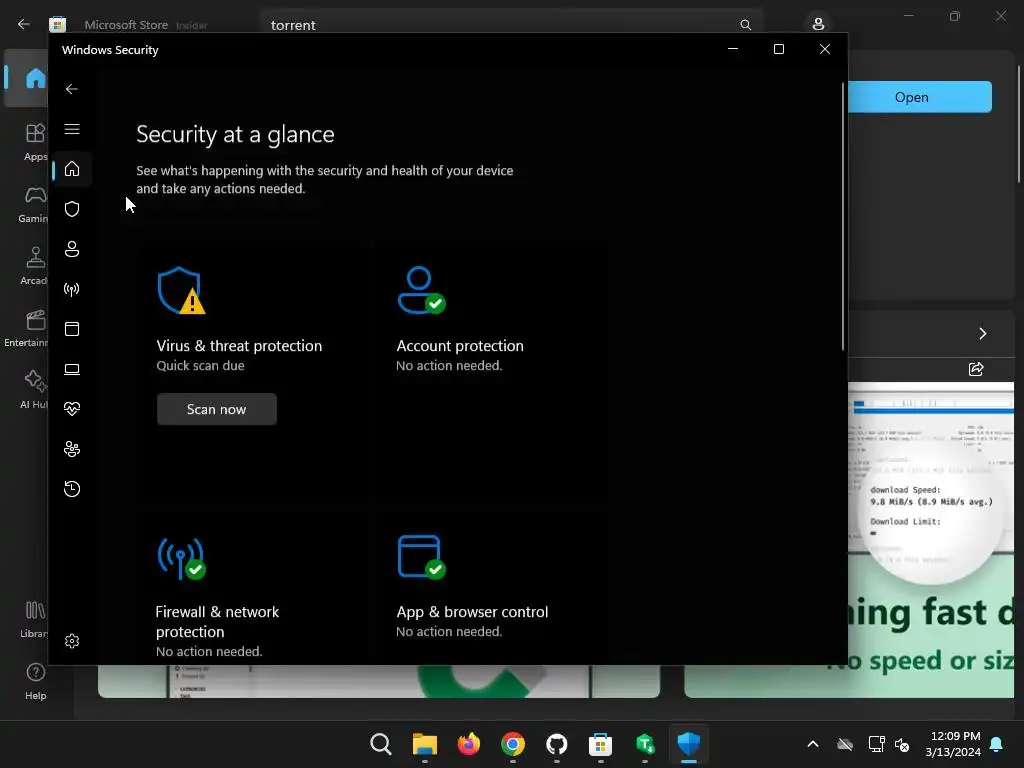The width and height of the screenshot is (1024, 768).
Task: Expand the chevron arrow in Microsoft Store panel
Action: click(983, 334)
